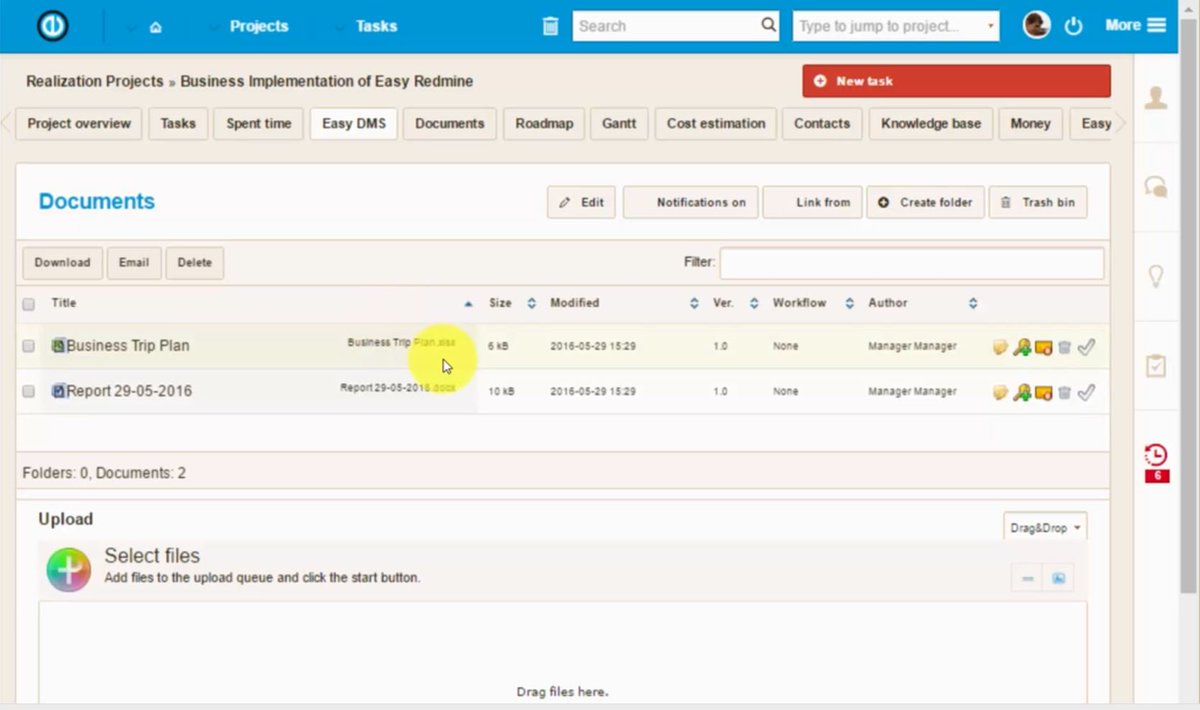1200x710 pixels.
Task: Open the clipboard checklist sidebar icon
Action: point(1156,365)
